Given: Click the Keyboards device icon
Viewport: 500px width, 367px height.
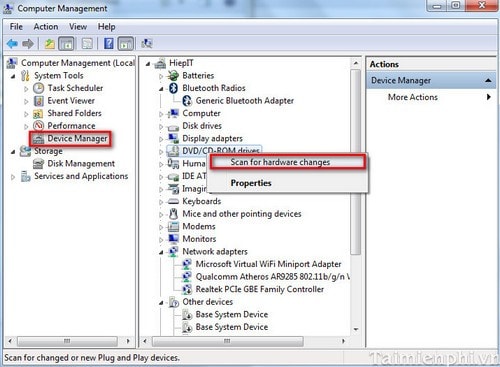Looking at the screenshot, I should [173, 201].
